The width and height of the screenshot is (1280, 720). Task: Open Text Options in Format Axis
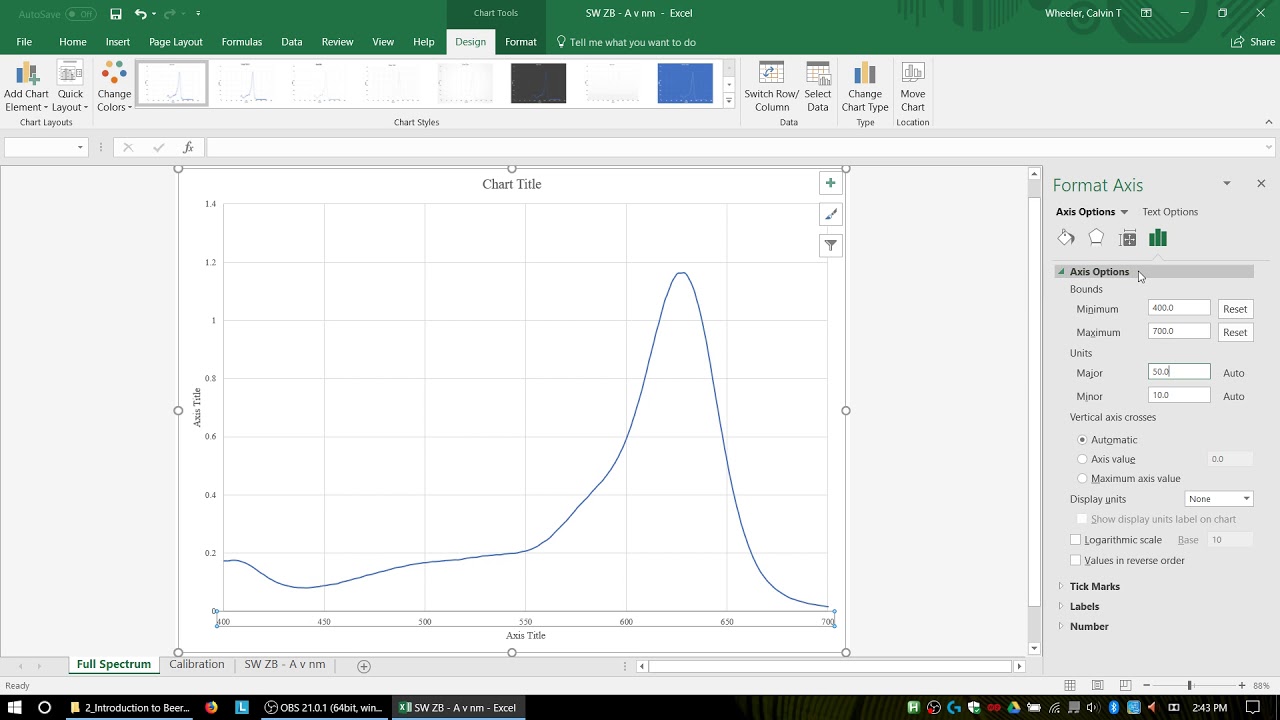(x=1170, y=212)
